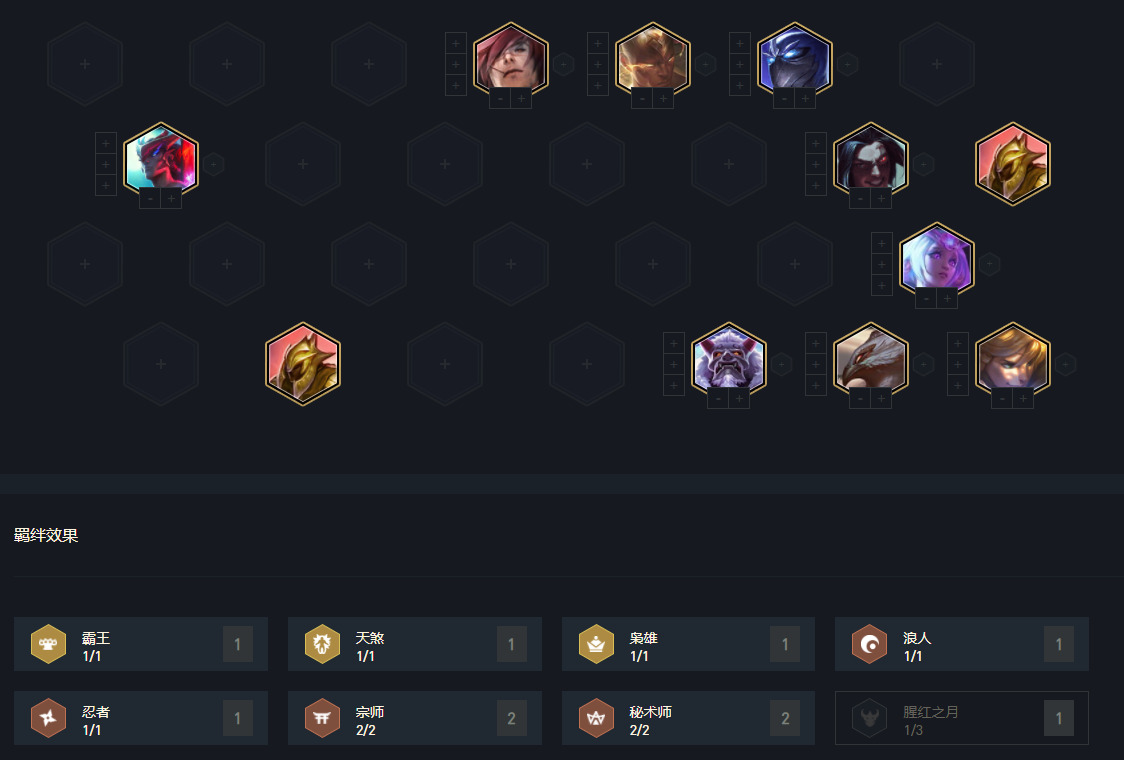The image size is (1124, 760).
Task: Click the inactive 腥红之月 trait card
Action: (961, 718)
